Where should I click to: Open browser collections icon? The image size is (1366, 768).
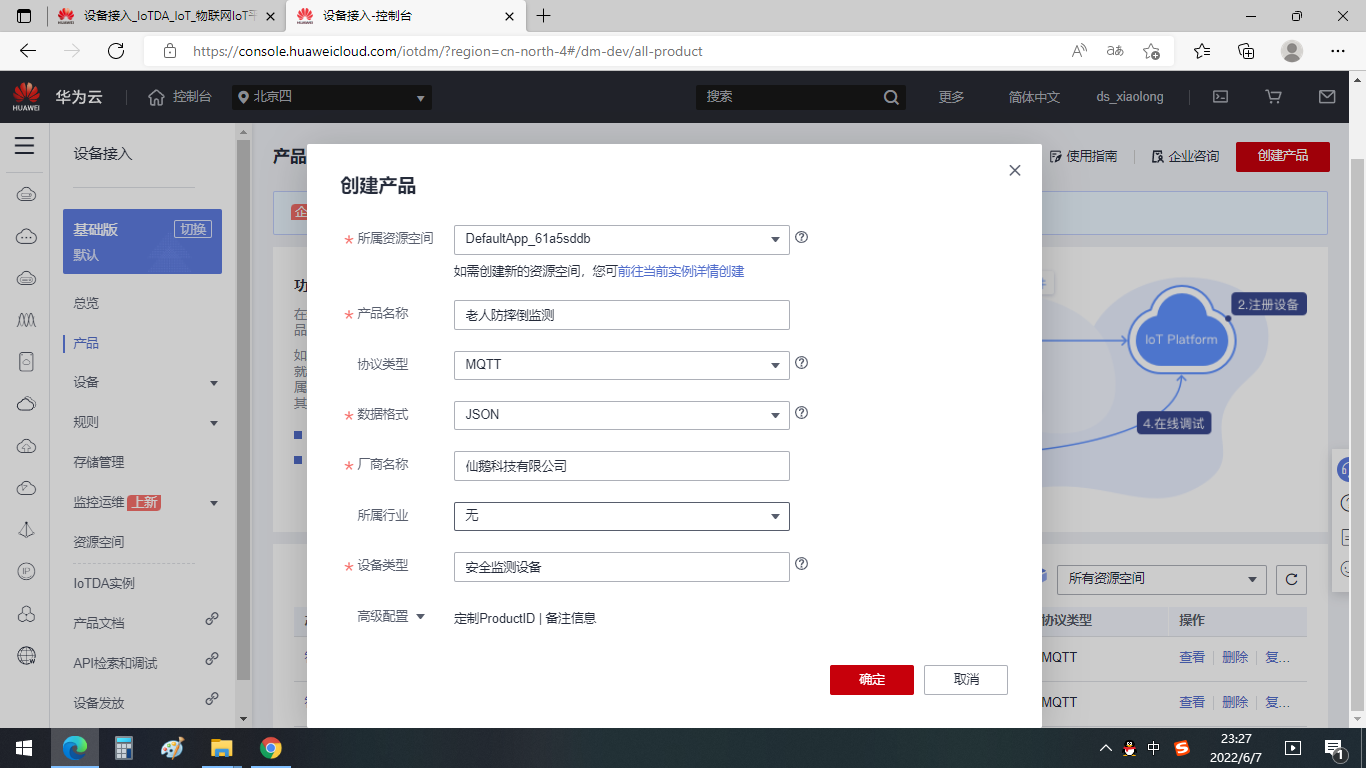click(x=1246, y=51)
